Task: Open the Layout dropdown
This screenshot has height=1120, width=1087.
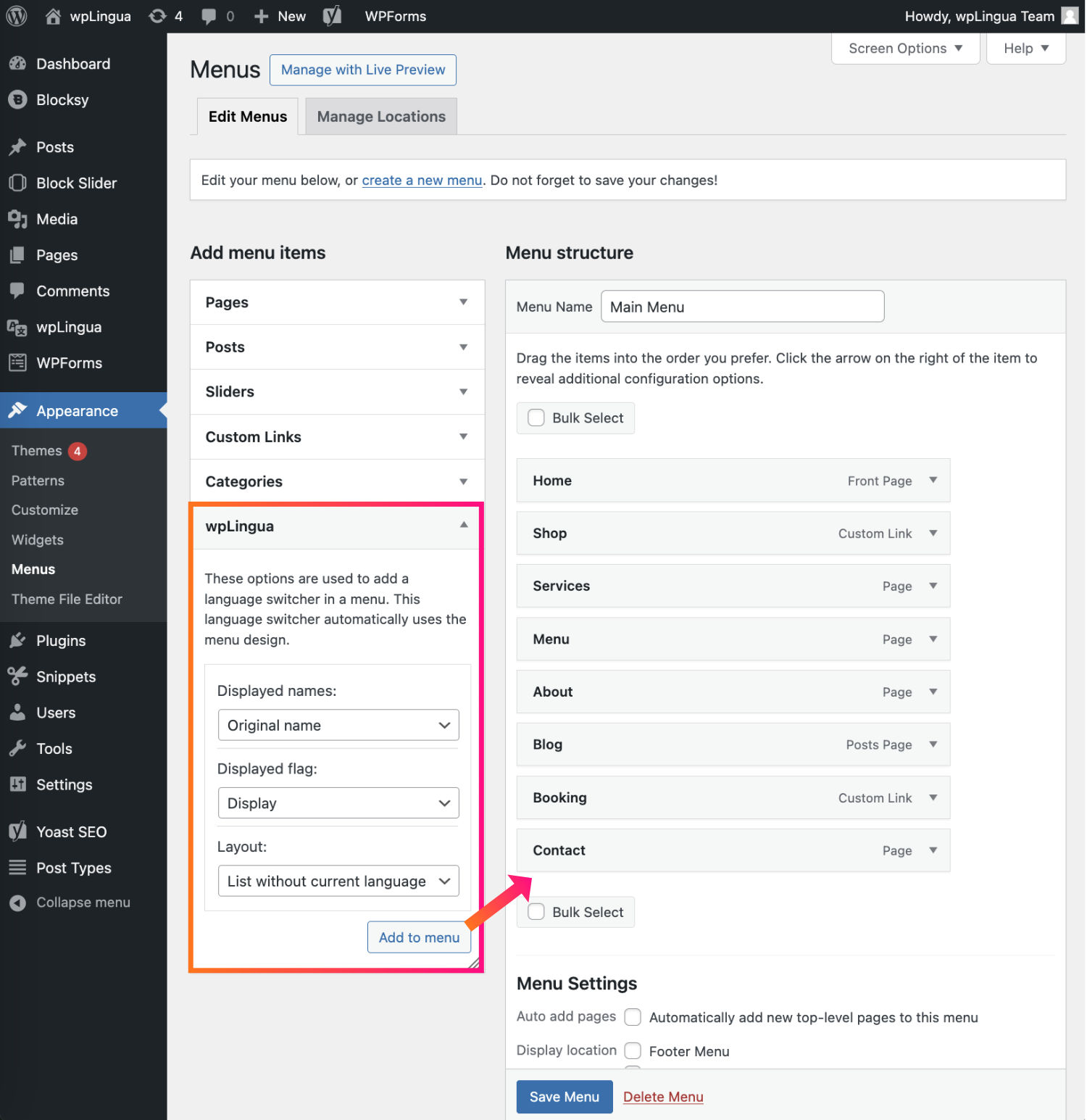Action: (338, 881)
